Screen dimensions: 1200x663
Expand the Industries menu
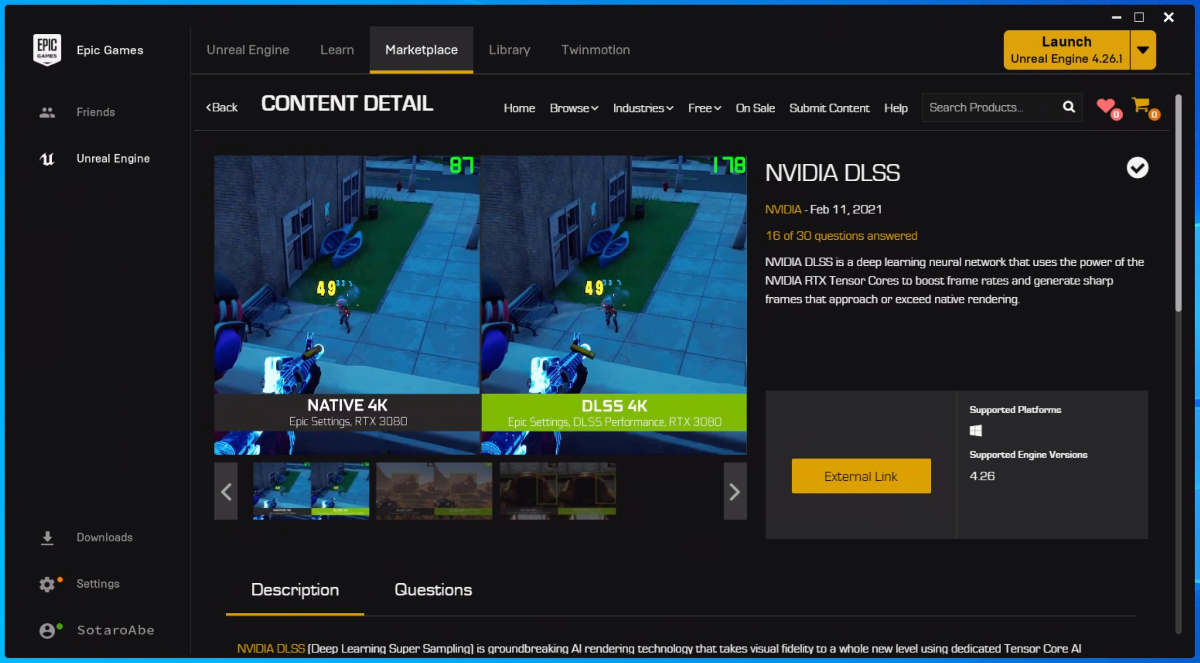(643, 108)
